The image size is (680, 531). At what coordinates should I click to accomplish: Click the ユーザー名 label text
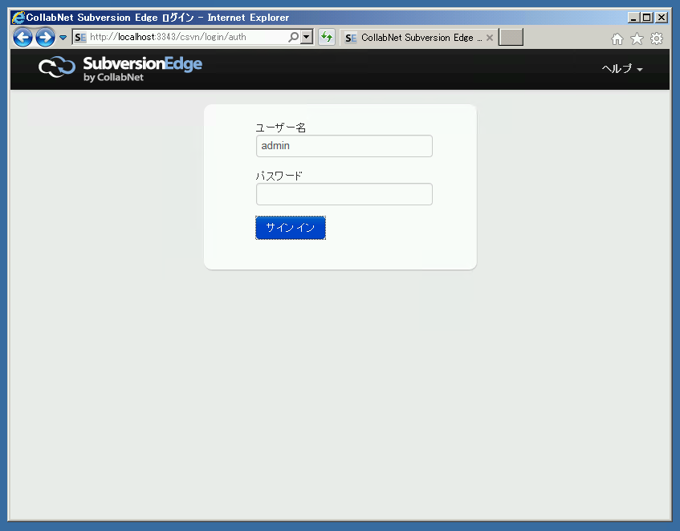click(281, 128)
